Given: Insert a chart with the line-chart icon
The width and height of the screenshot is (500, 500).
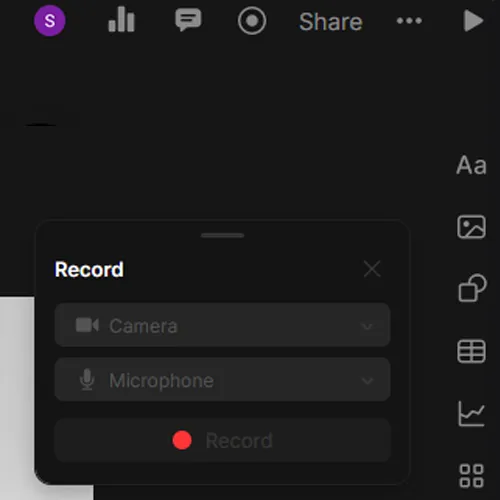Looking at the screenshot, I should pos(471,414).
